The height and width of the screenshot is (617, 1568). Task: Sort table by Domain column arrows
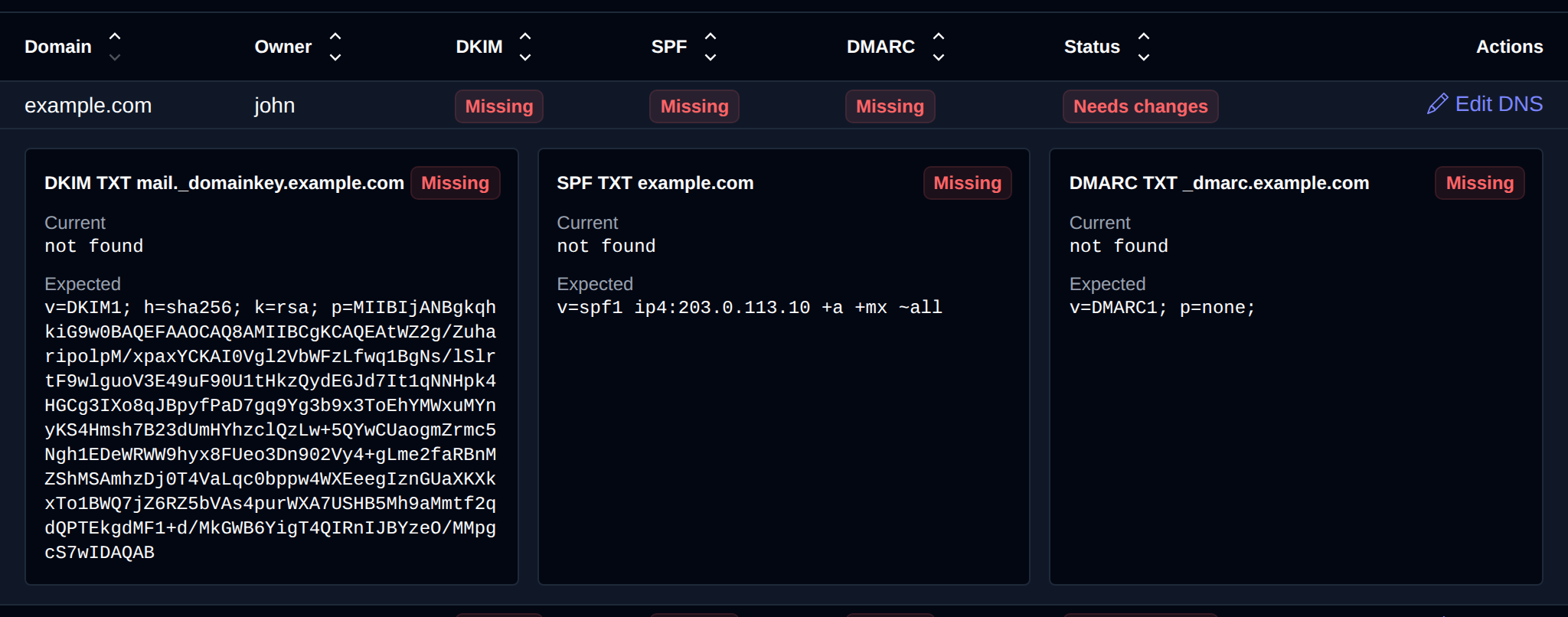(115, 47)
